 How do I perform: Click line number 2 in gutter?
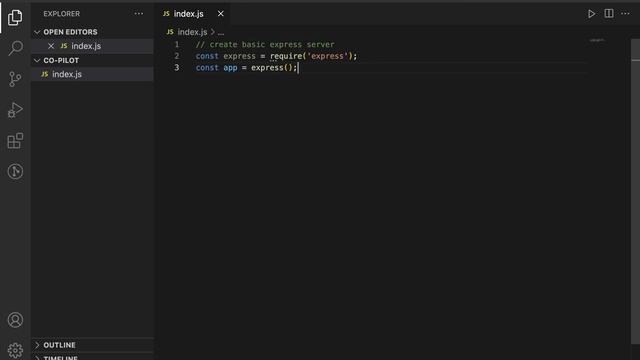[177, 56]
